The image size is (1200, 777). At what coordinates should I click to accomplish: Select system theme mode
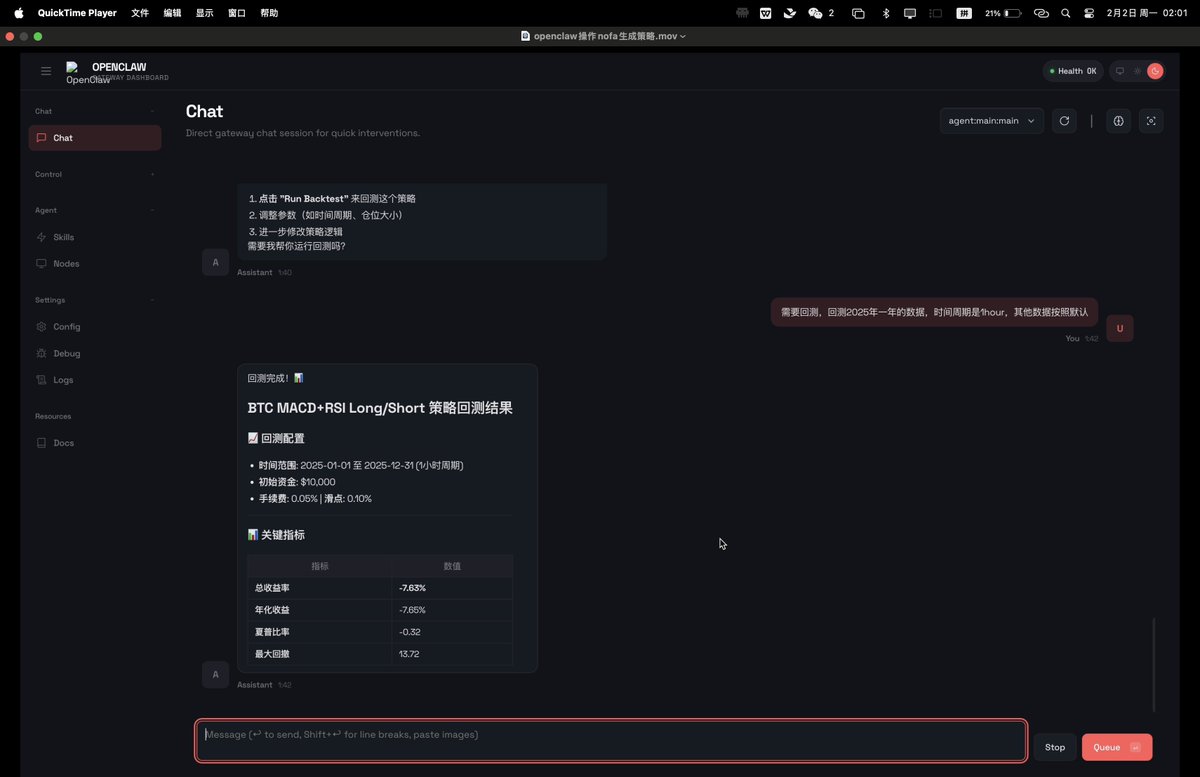(1120, 71)
